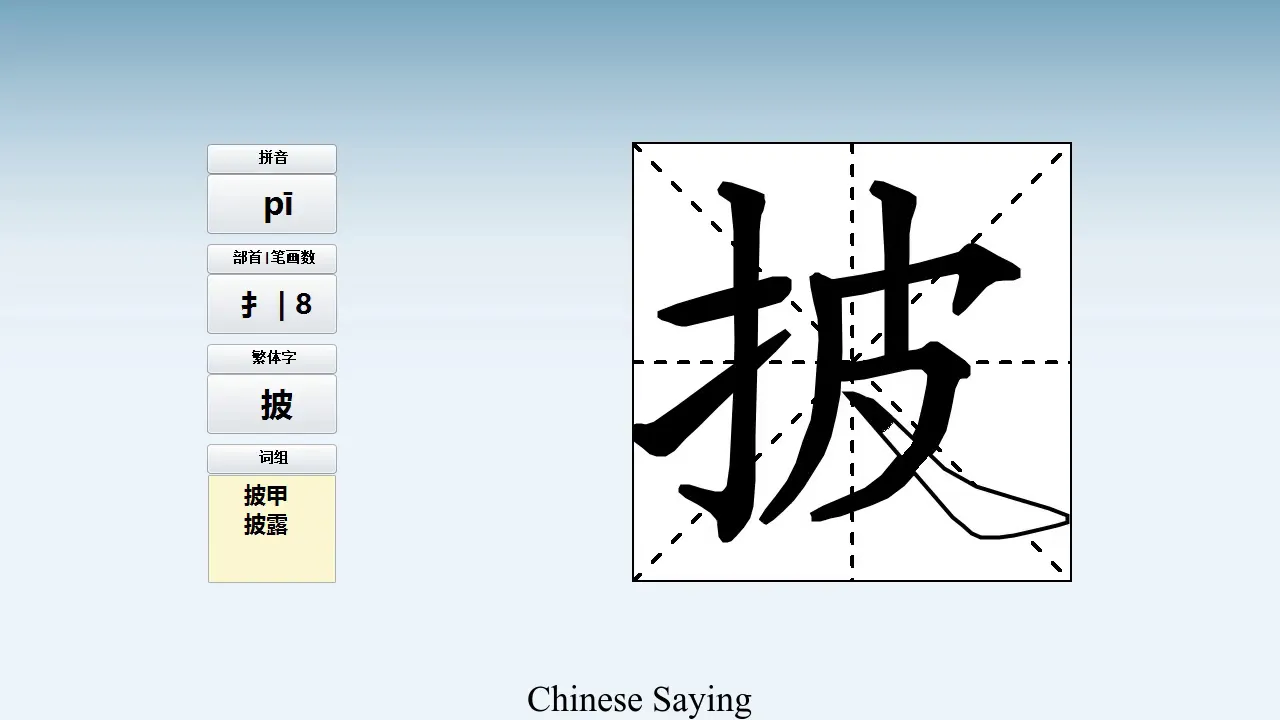1280x720 pixels.
Task: Click the pī pinyin value box
Action: pos(272,204)
